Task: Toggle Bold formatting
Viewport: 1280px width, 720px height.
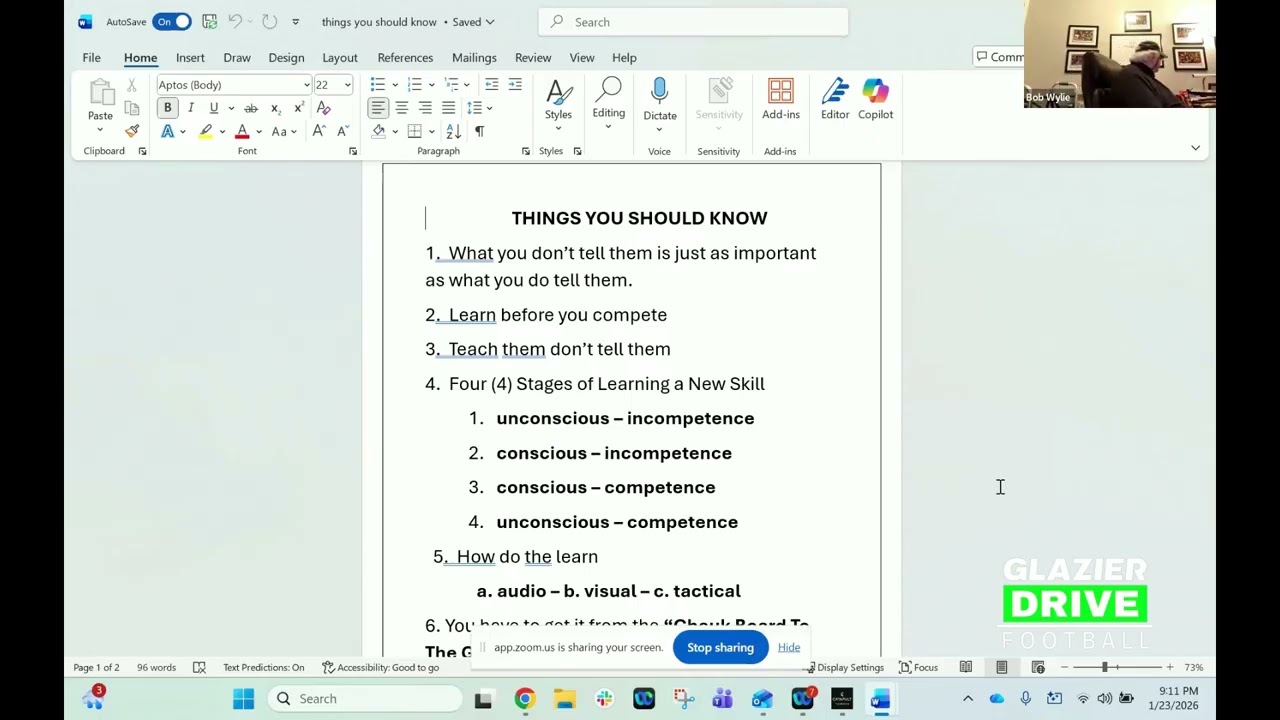Action: pos(167,108)
